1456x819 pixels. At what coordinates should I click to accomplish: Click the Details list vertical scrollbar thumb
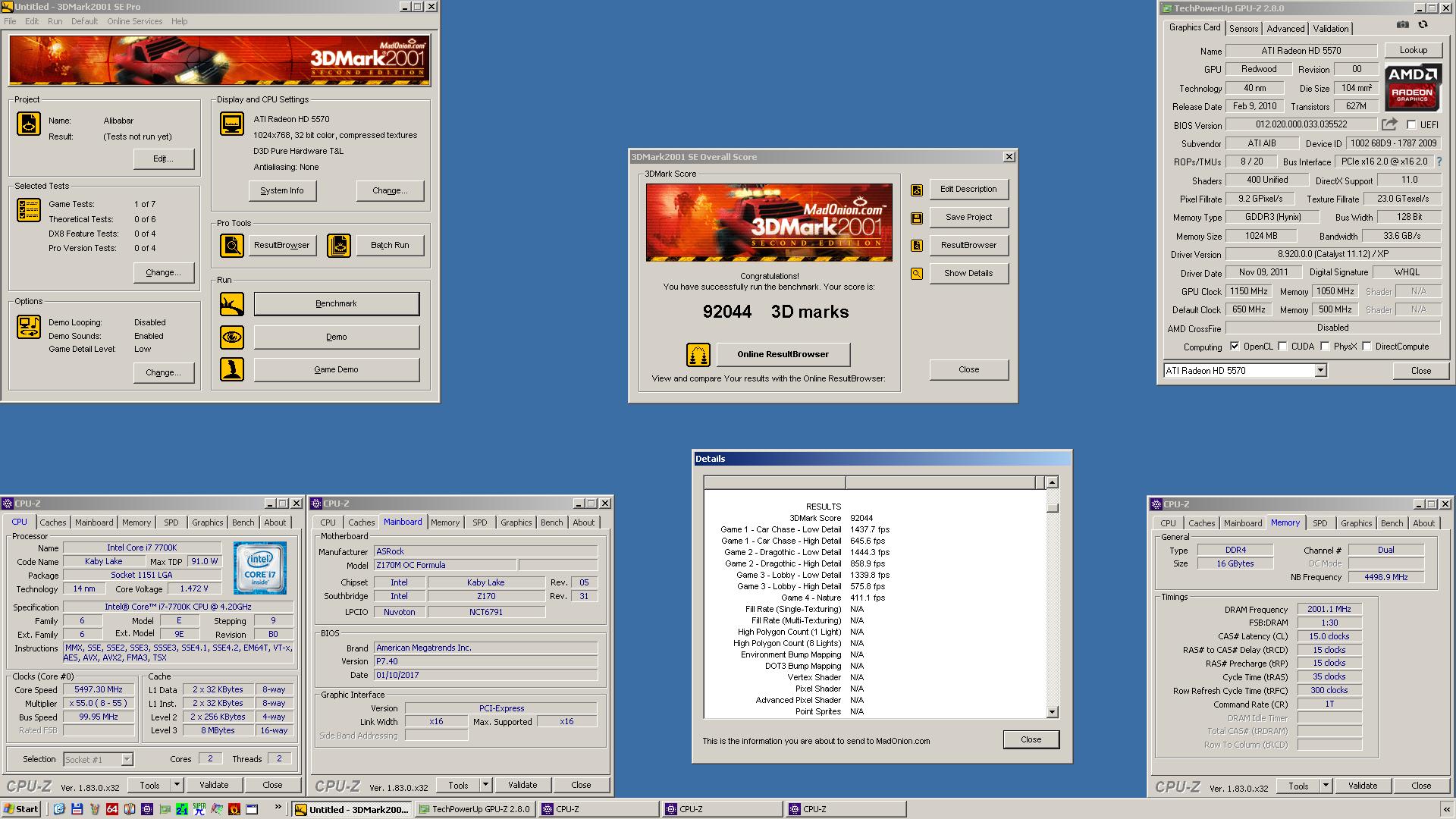coord(1052,507)
